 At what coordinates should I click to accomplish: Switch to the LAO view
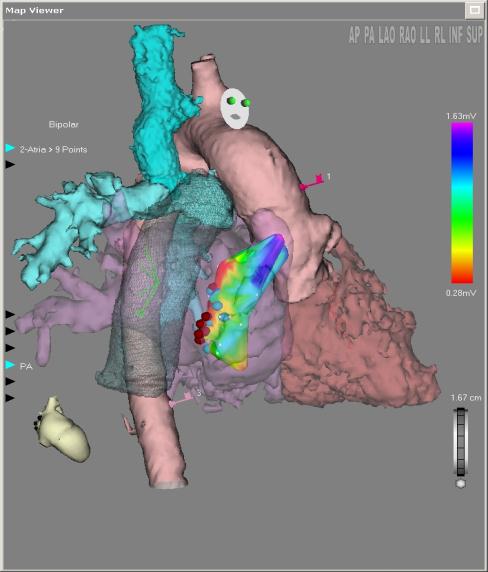(387, 35)
